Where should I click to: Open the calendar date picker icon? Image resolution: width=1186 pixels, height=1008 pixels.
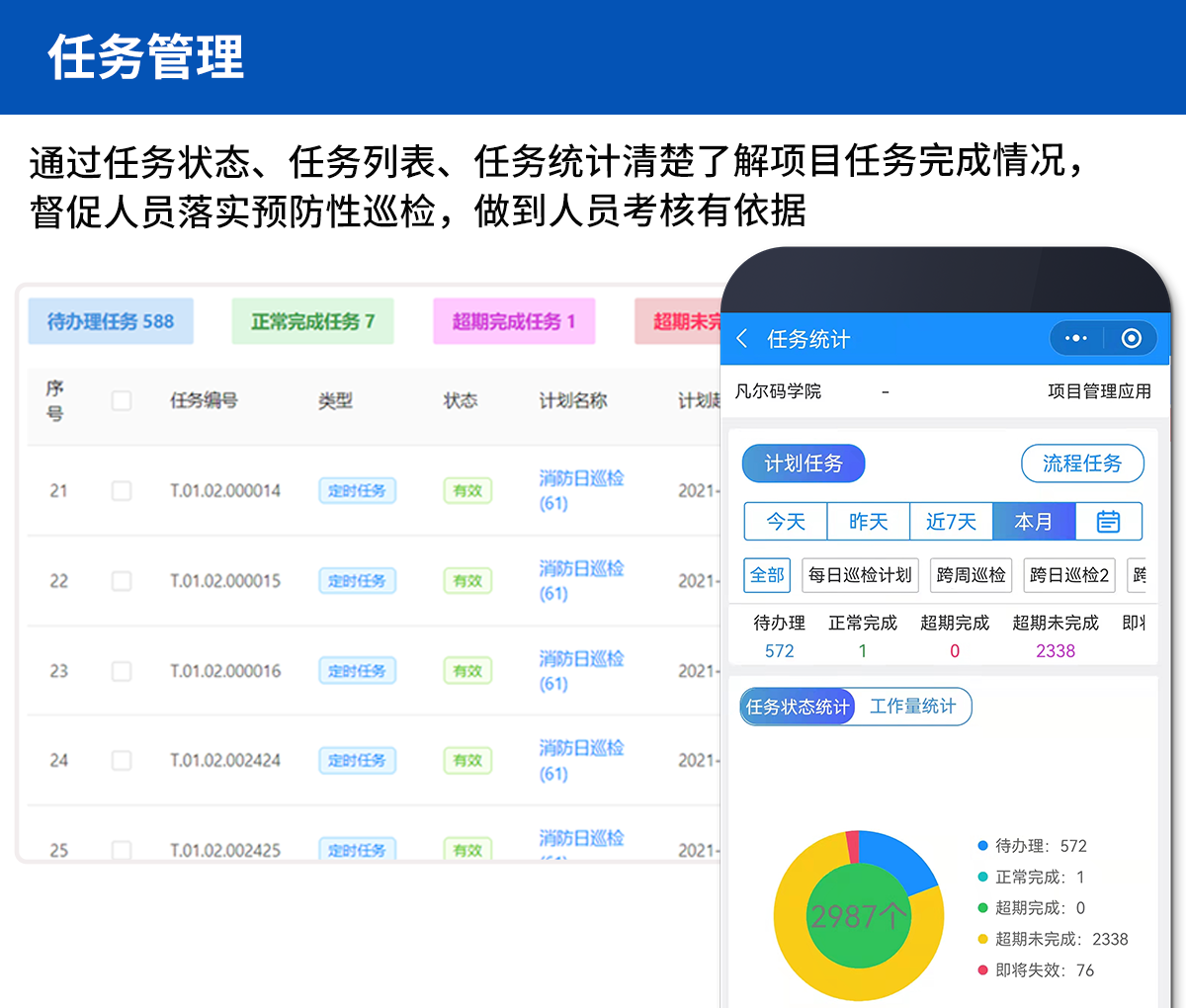click(1108, 521)
